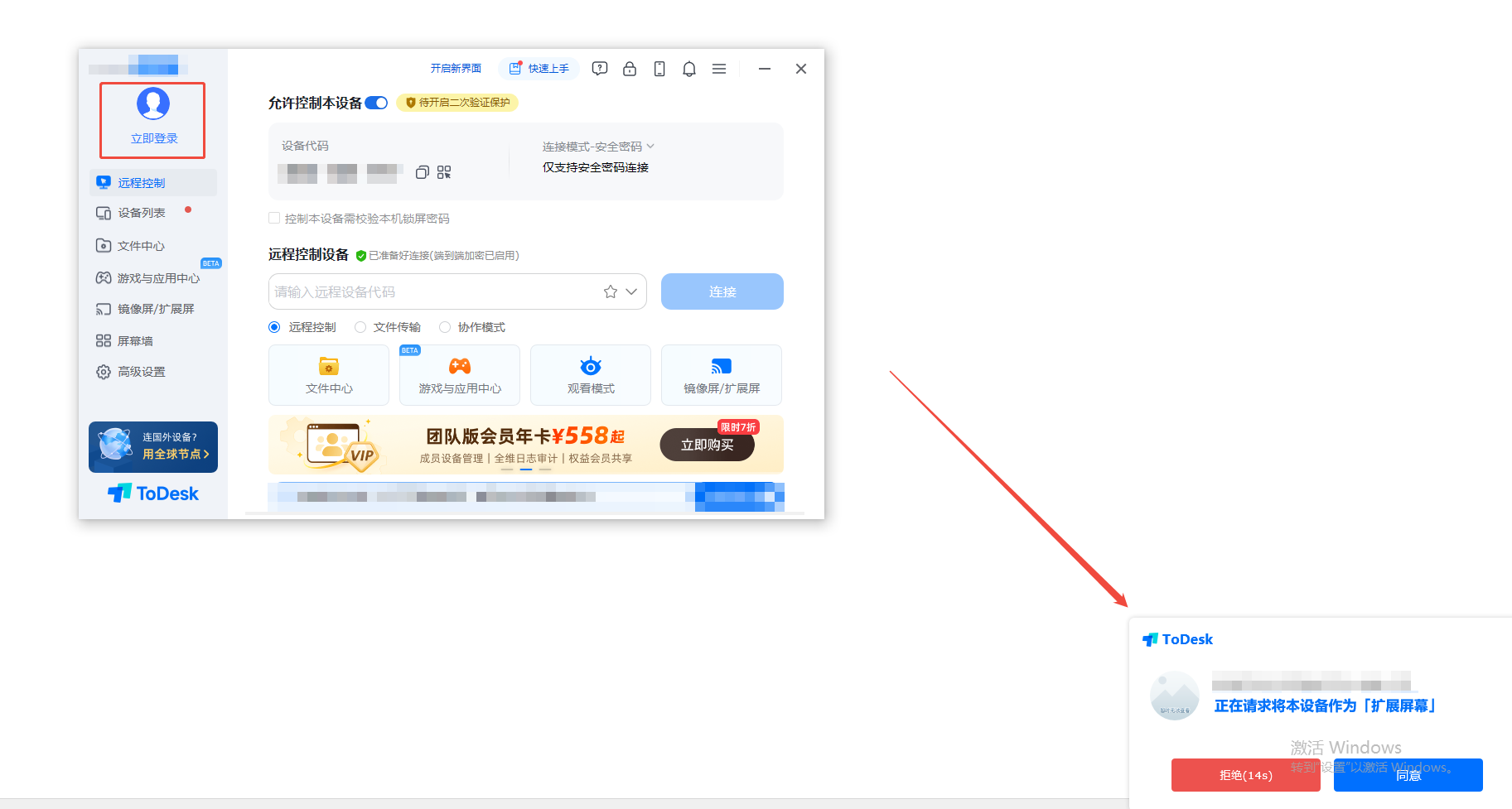Click the 拒绝 button in the ToDesk popup

(1246, 775)
